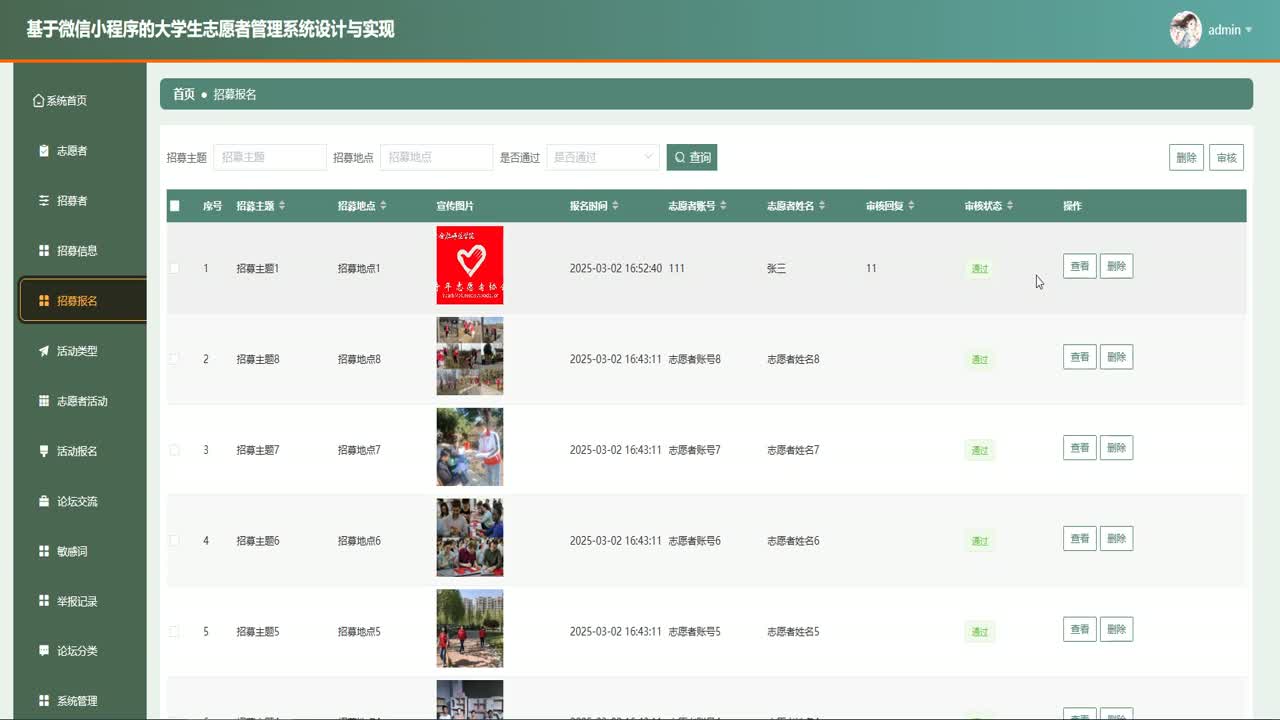The image size is (1280, 720).
Task: Click 查看 for row 招募主题5
Action: pos(1080,629)
